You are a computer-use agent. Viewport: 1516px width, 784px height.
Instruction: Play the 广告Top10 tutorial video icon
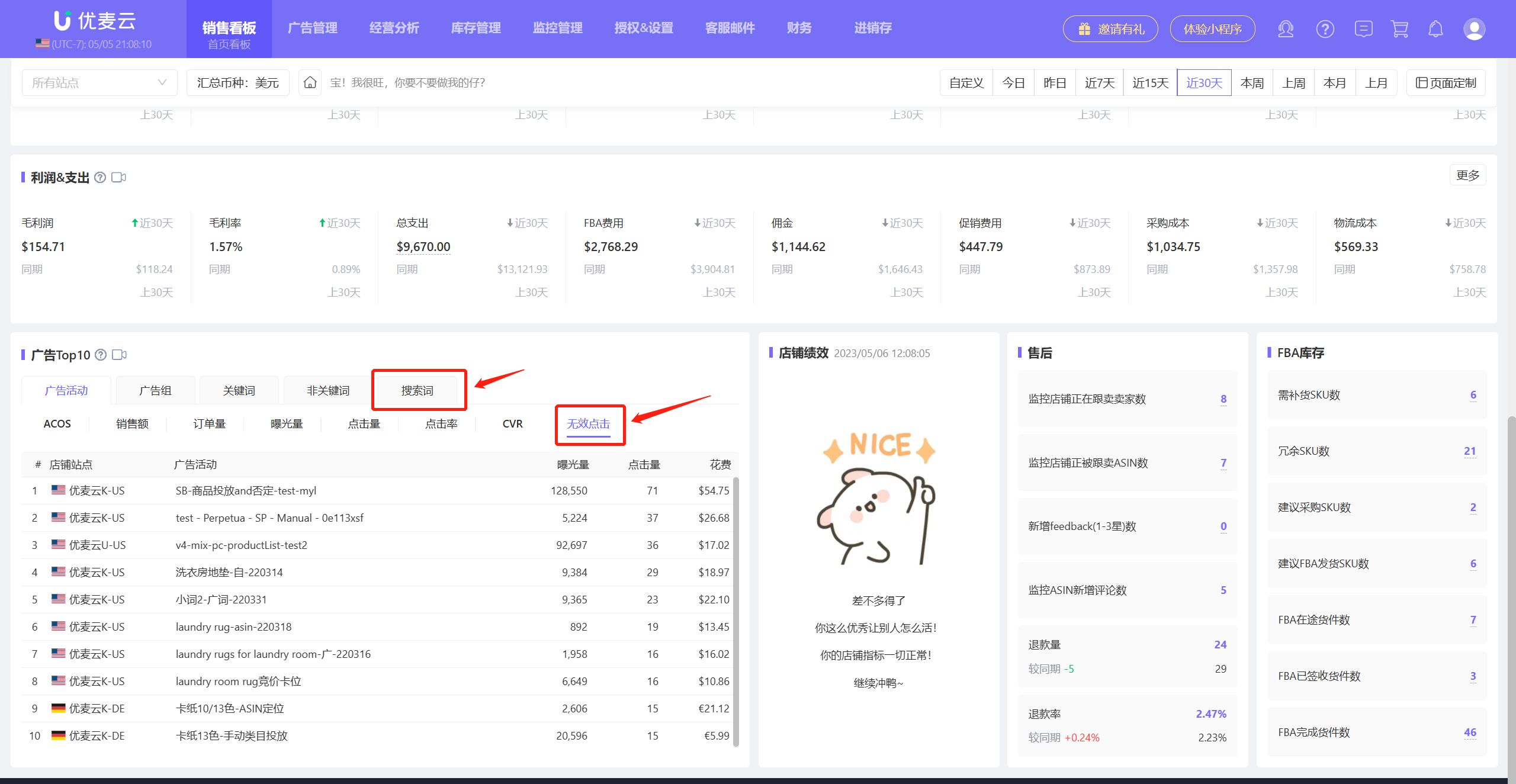click(x=120, y=355)
